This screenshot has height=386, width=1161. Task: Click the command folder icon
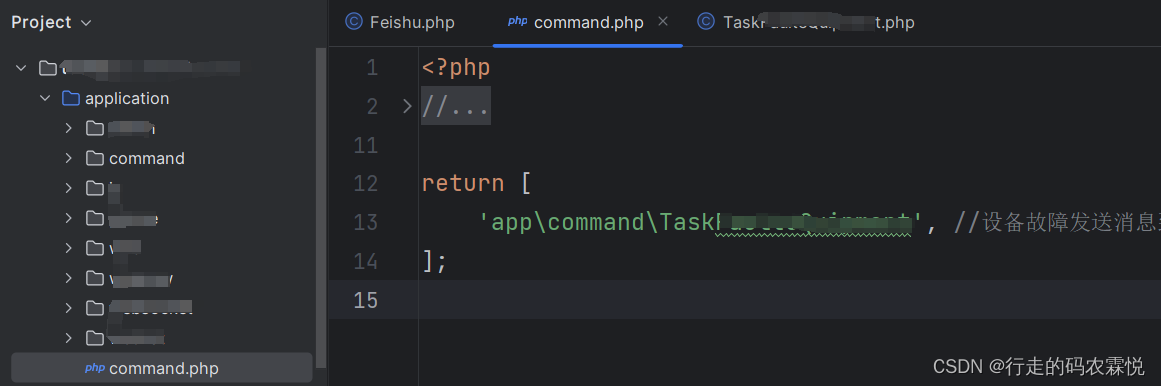tap(95, 158)
